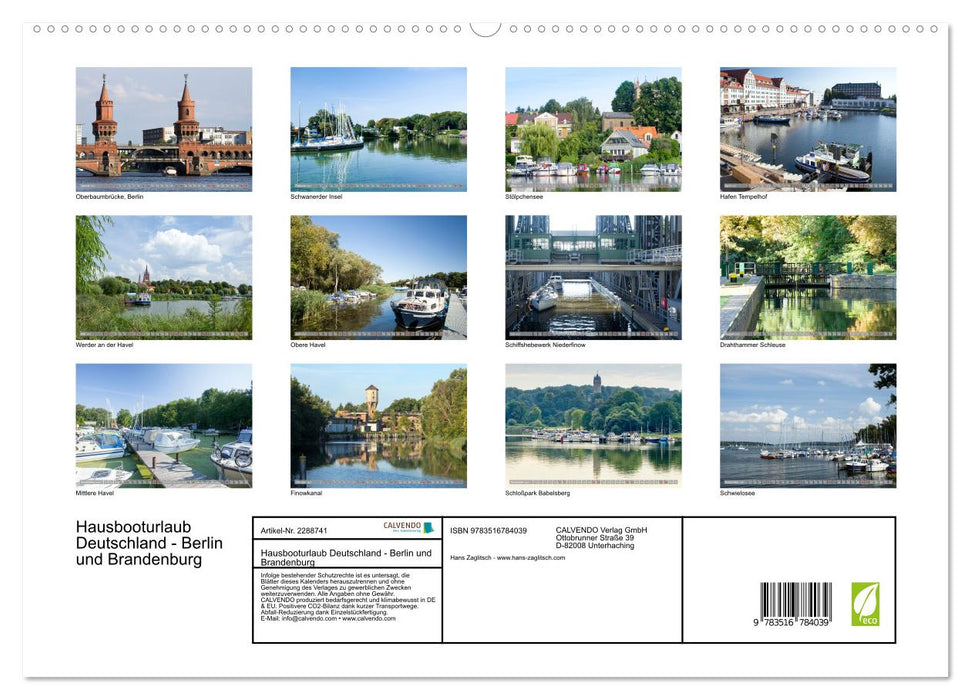Click 'Artikel-Nr. 2288741'

[x=294, y=531]
